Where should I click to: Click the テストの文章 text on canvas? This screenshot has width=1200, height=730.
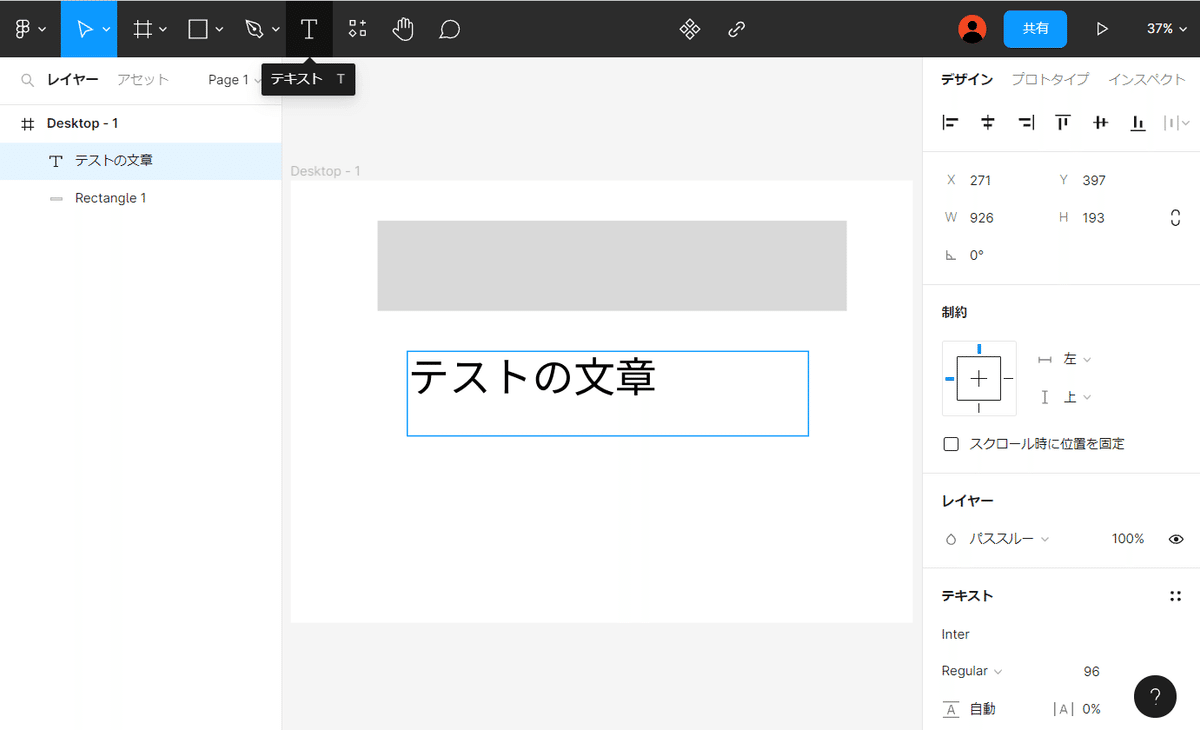tap(533, 378)
